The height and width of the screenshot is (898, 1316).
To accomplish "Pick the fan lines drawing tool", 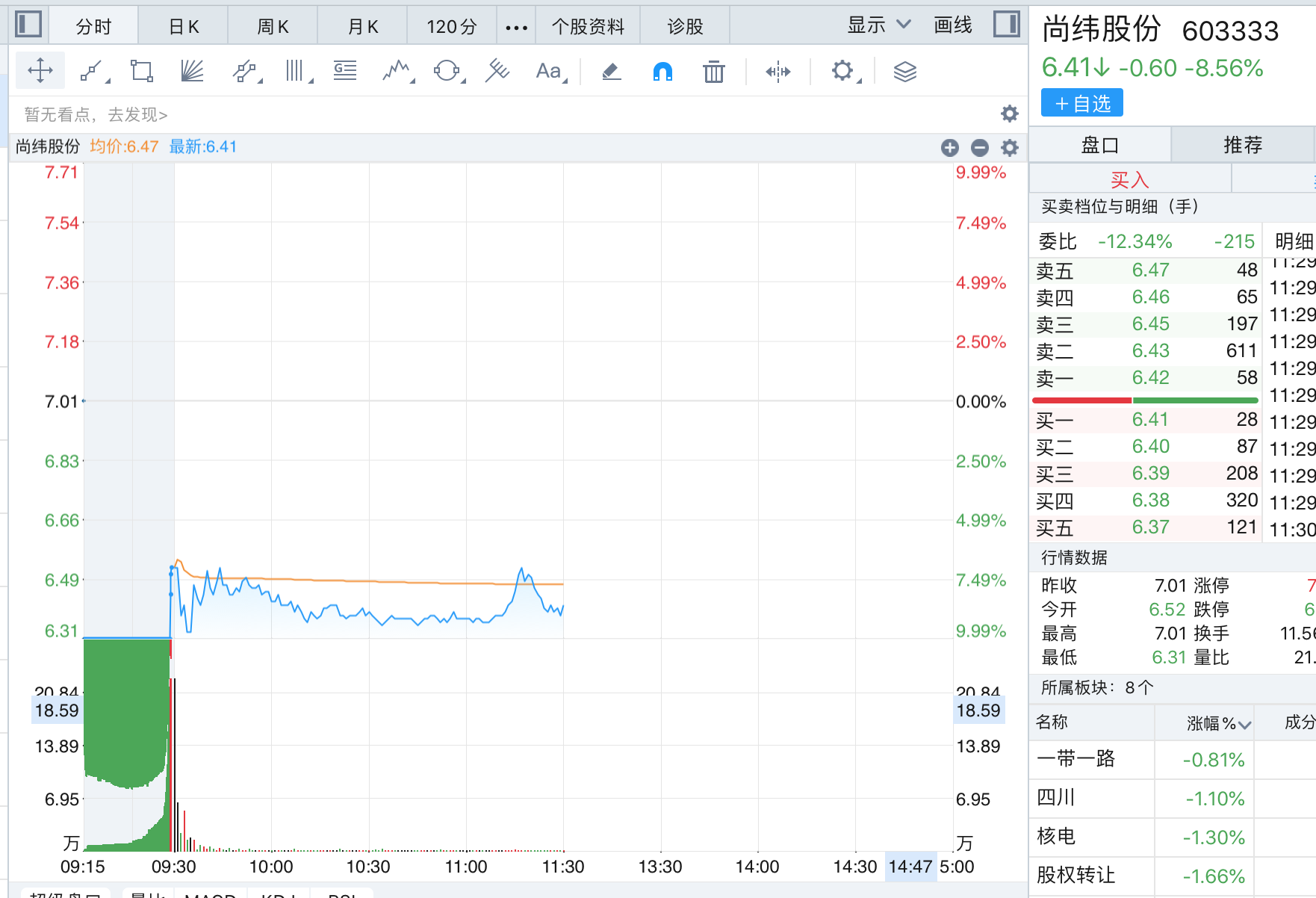I will point(192,72).
